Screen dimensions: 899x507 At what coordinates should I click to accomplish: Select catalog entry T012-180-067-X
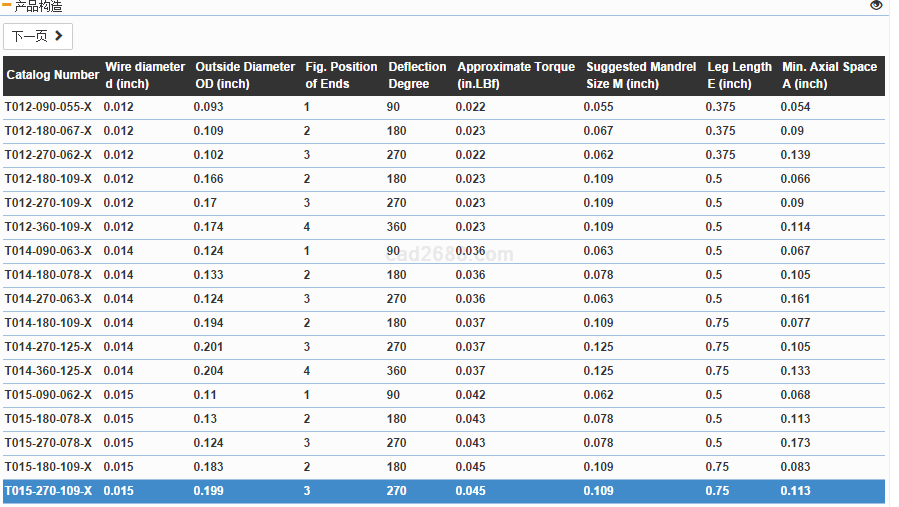point(48,131)
